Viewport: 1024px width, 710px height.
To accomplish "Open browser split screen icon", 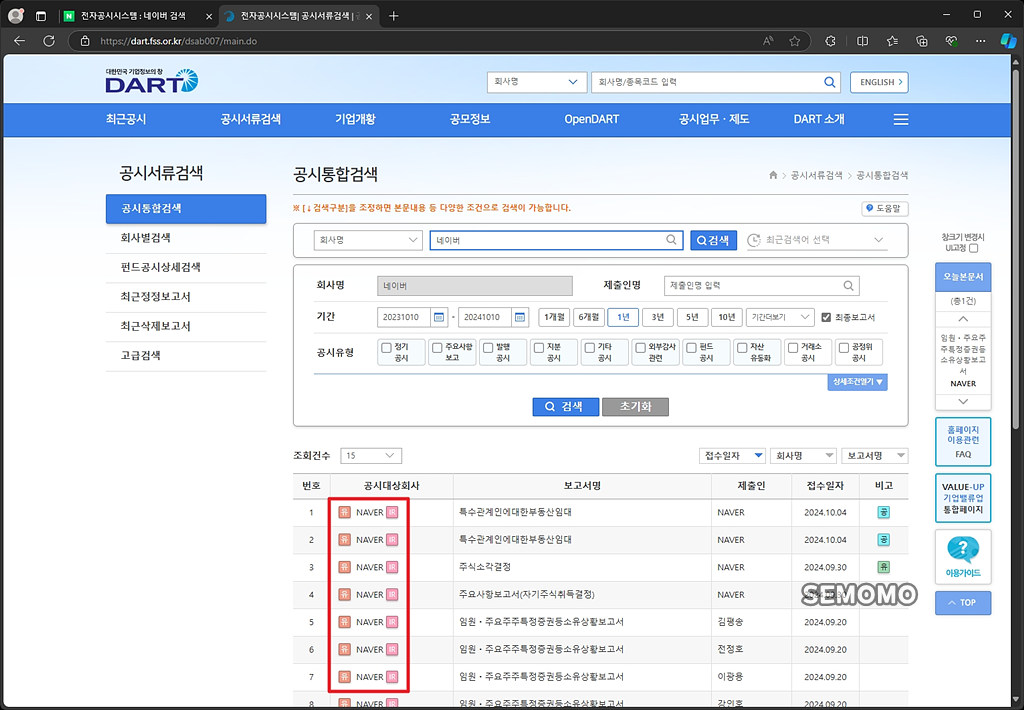I will tap(863, 41).
